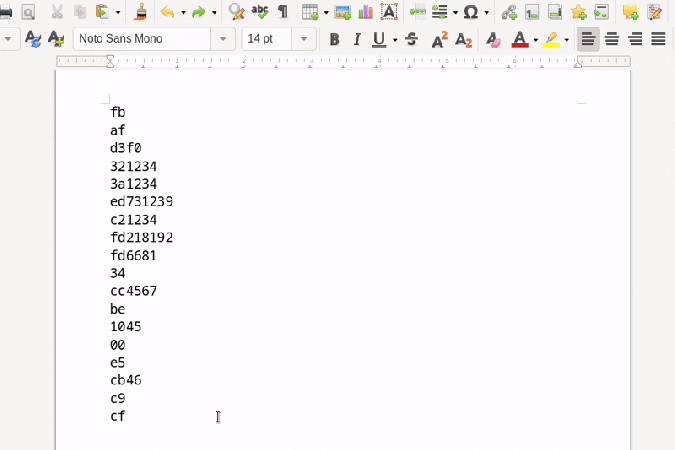Click the Insert Comment yellow note icon
The width and height of the screenshot is (675, 450).
(x=630, y=12)
